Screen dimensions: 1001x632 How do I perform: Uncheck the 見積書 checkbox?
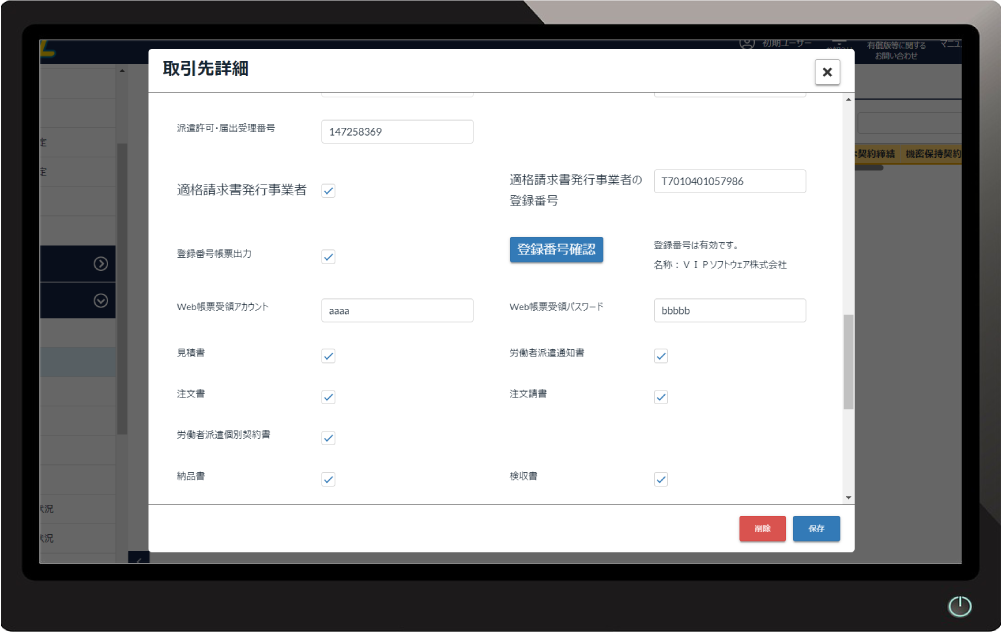tap(328, 356)
